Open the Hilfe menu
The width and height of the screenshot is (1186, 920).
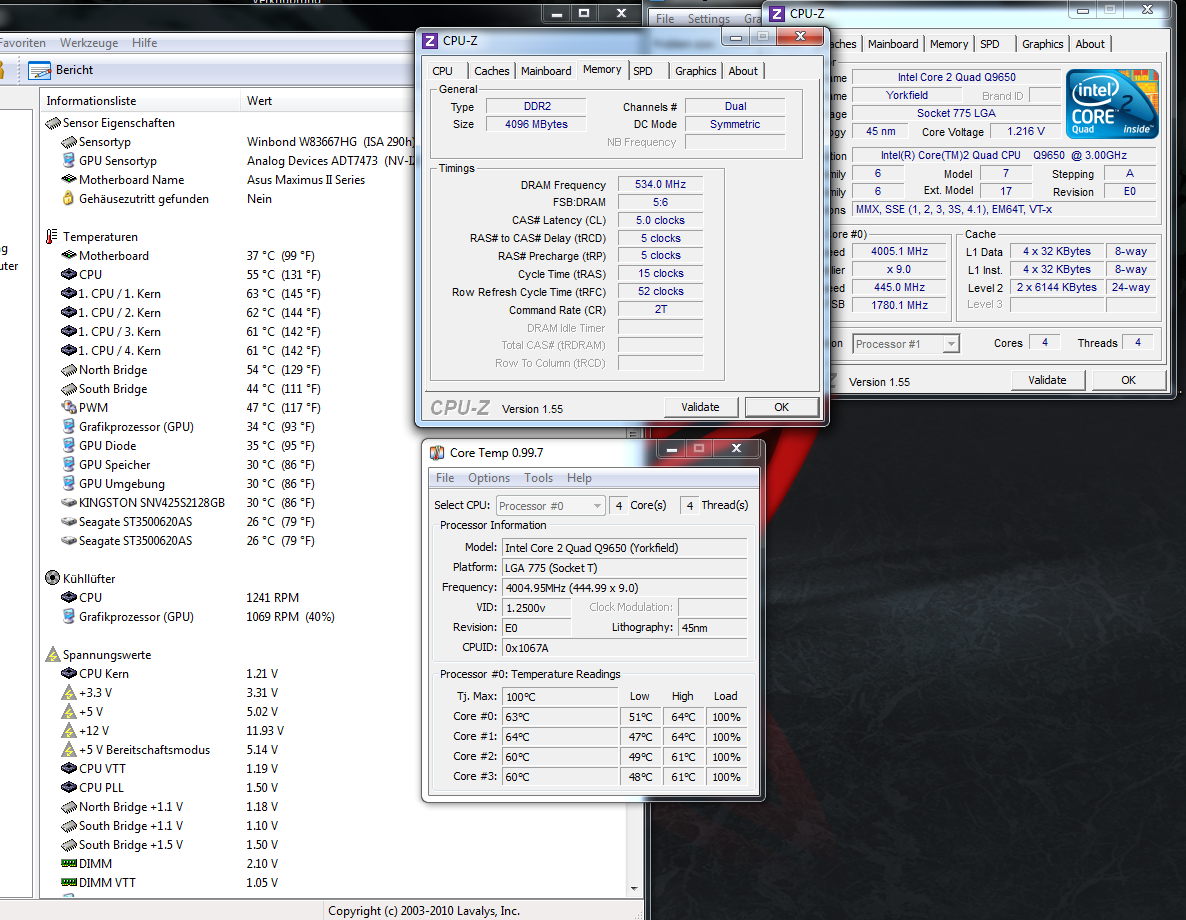[144, 43]
